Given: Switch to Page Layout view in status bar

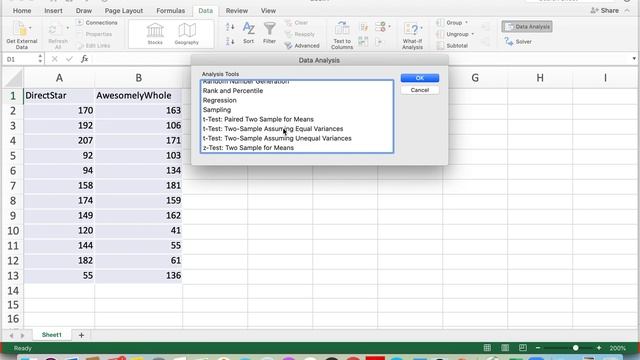Looking at the screenshot, I should (x=505, y=348).
